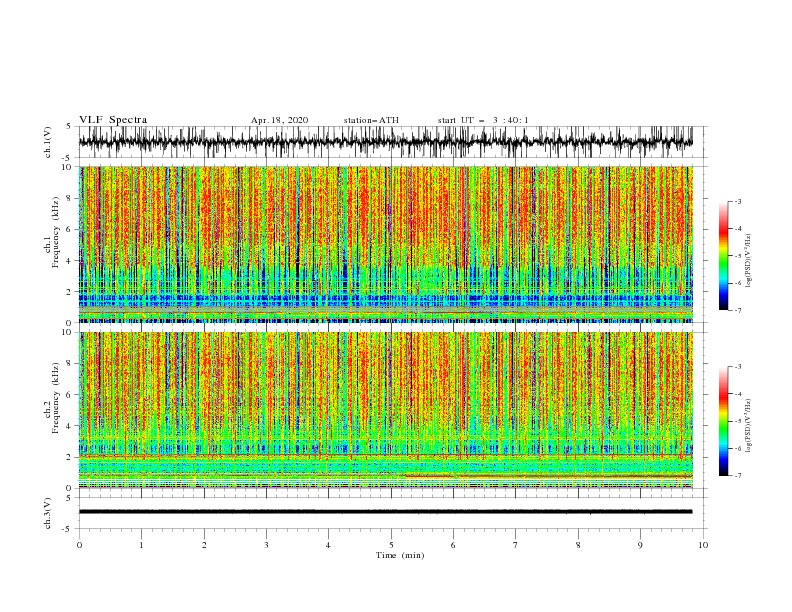Click time axis tick label "10"

pyautogui.click(x=703, y=545)
